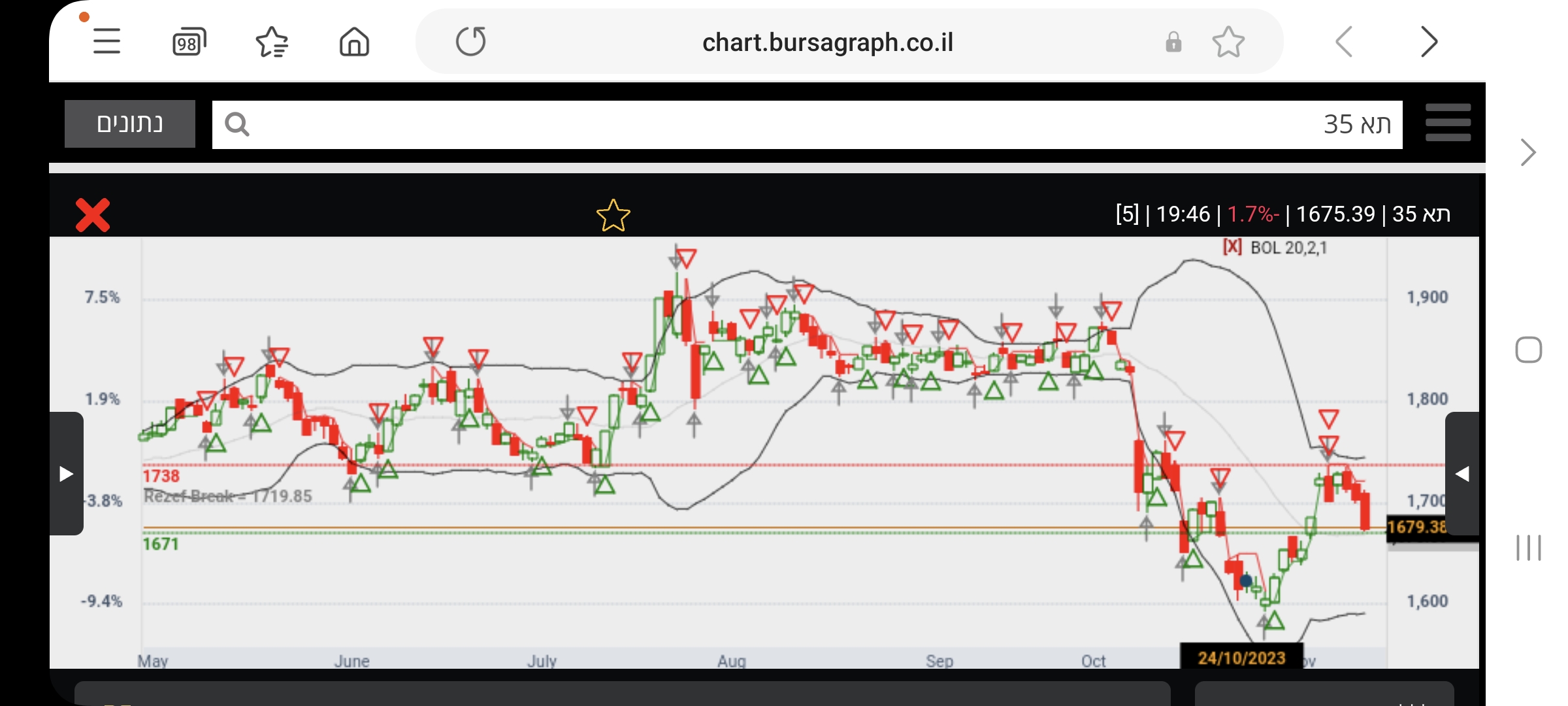Open the bookmarks list star icon
Screen dimensions: 1568x706
point(272,42)
